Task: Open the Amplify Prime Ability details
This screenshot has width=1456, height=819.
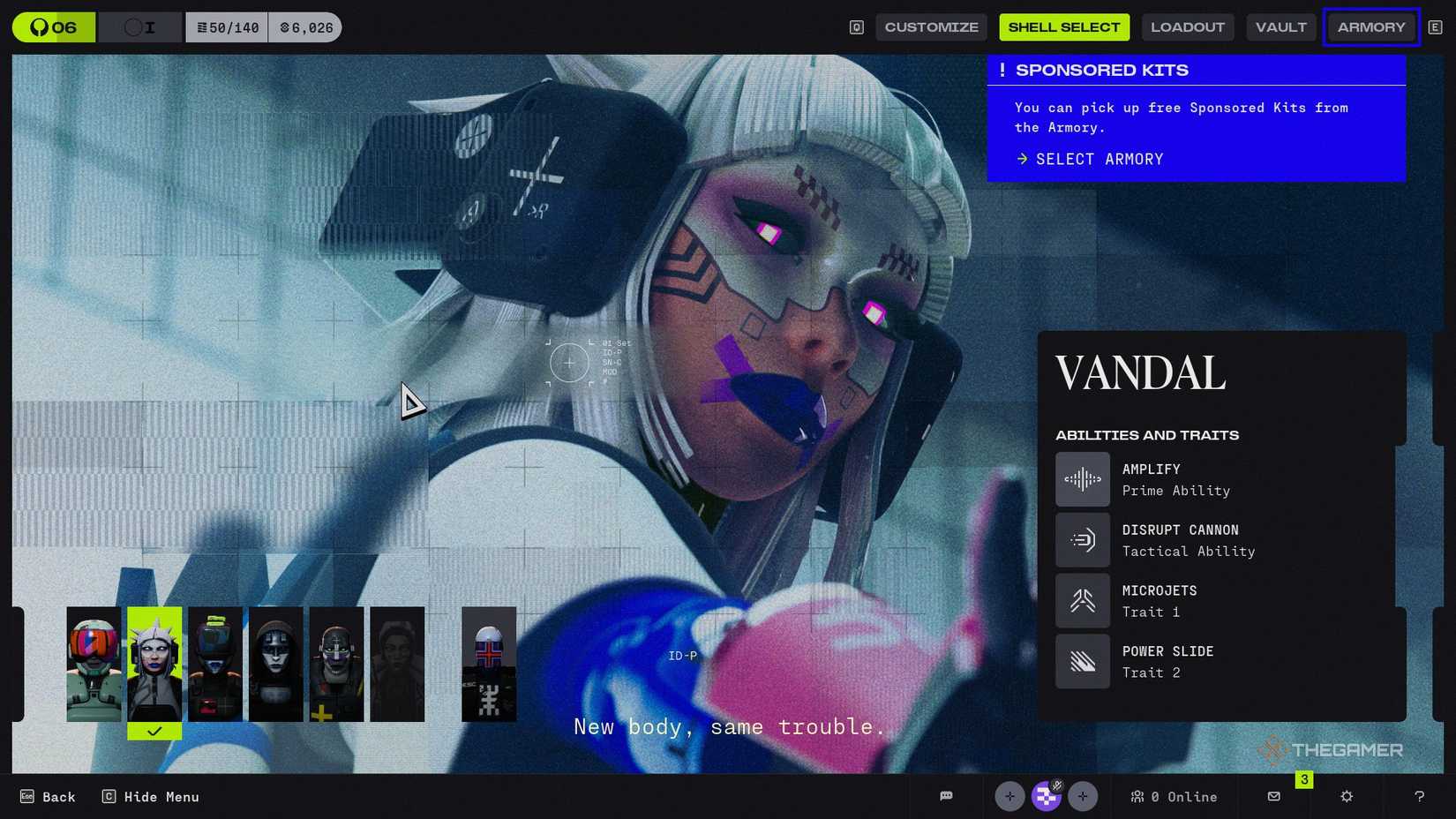Action: [1083, 479]
